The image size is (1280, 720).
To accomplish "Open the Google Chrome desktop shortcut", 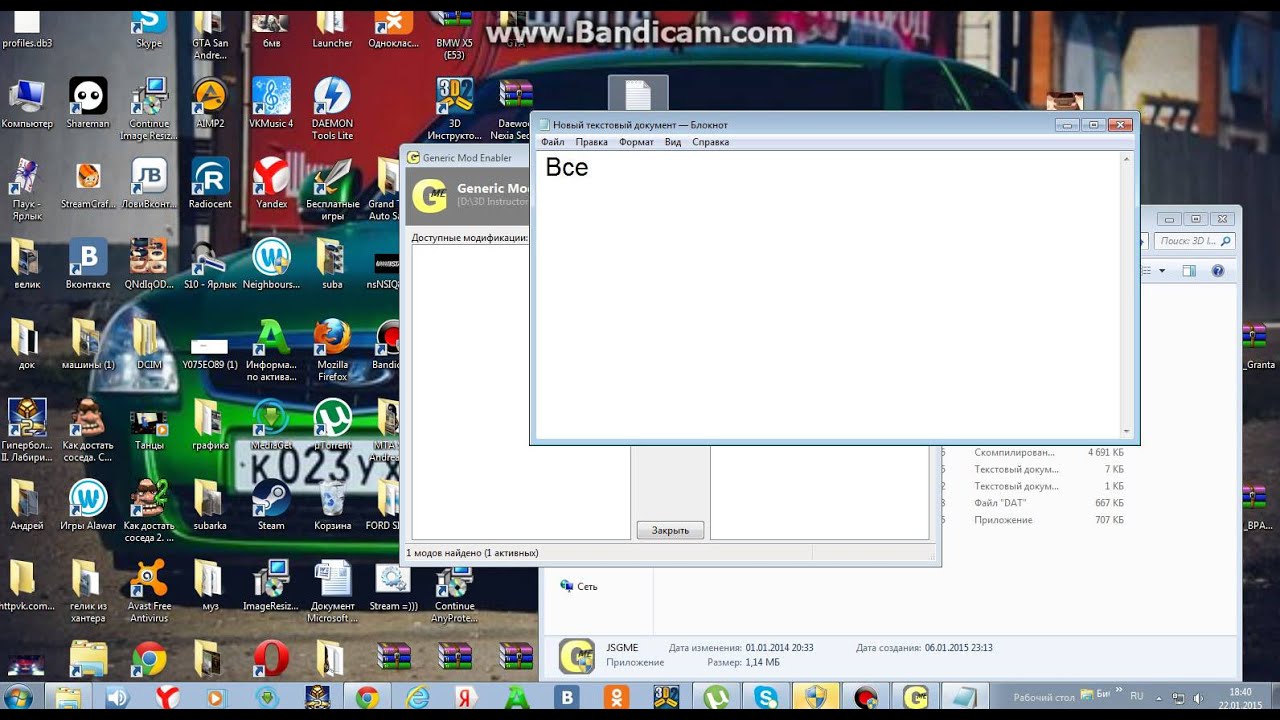I will (149, 658).
